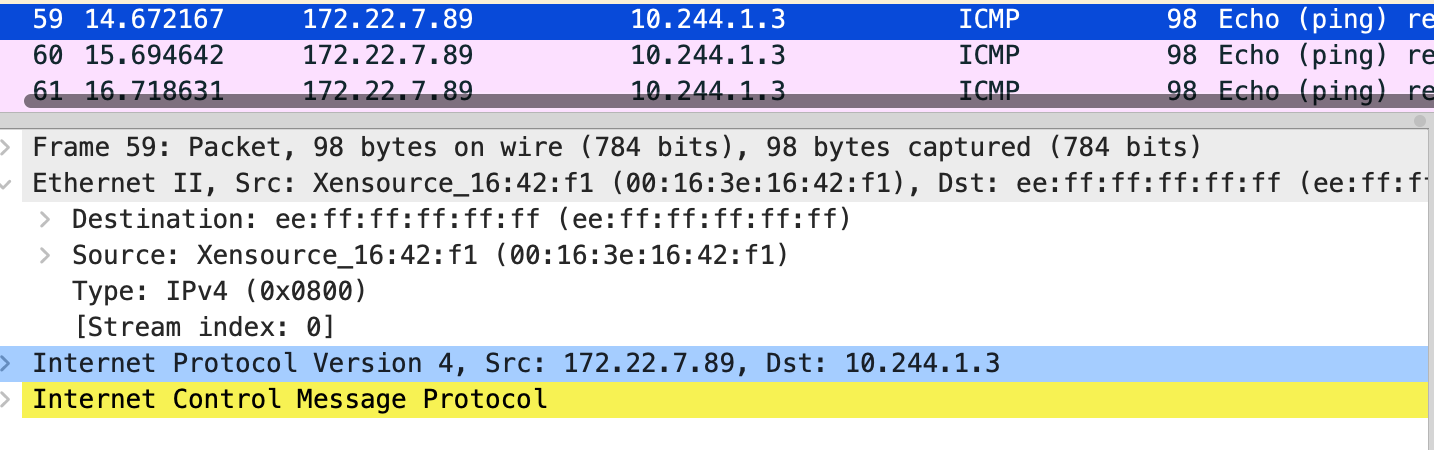Viewport: 1434px width, 450px height.
Task: Click the pane divider handle dot
Action: click(1418, 120)
